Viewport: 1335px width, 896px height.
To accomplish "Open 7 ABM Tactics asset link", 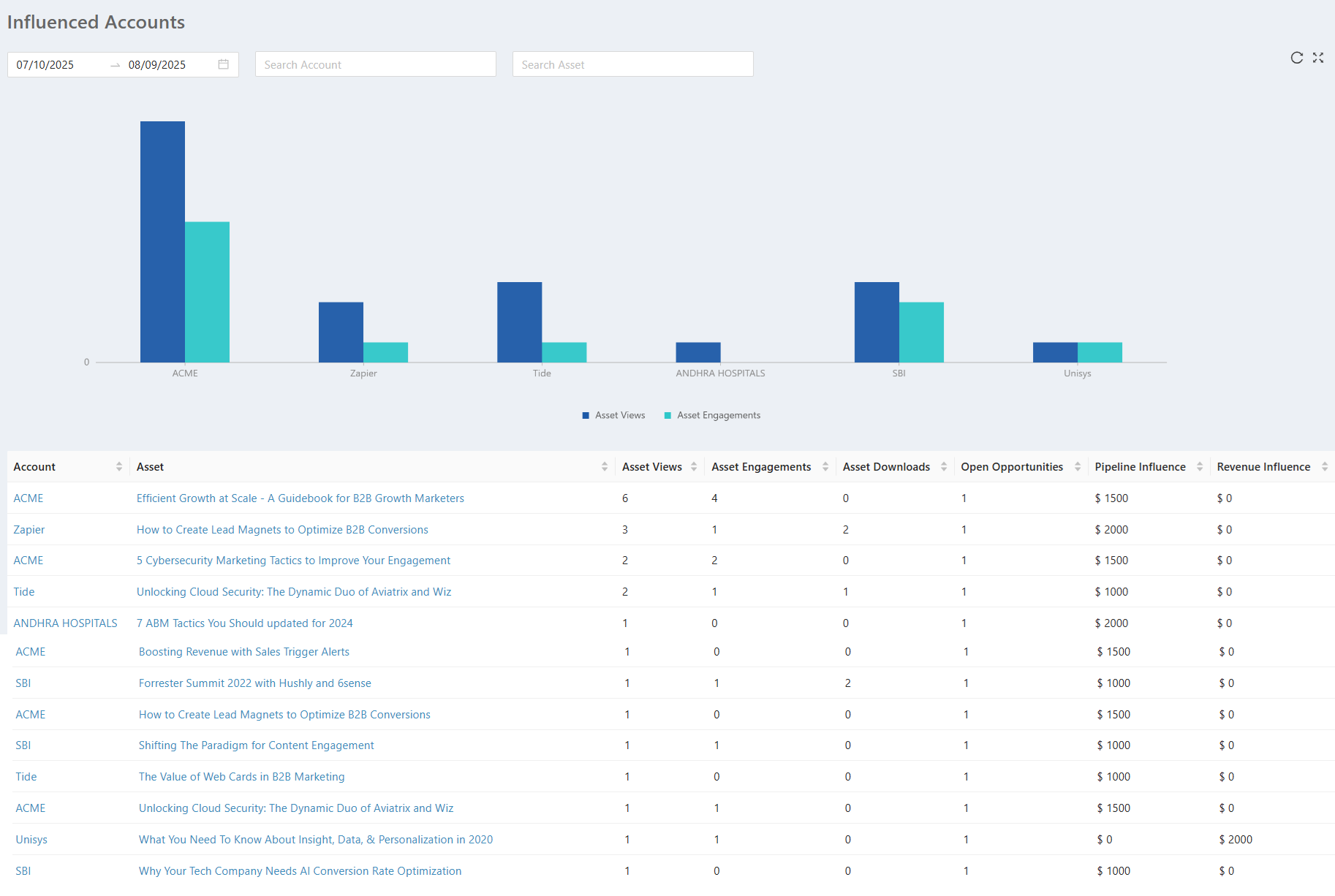I will 245,623.
